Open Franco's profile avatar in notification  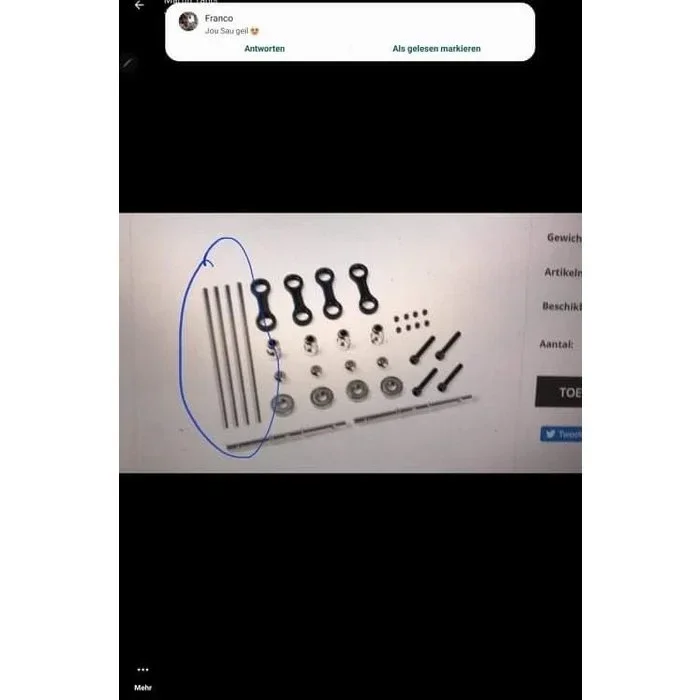(188, 21)
